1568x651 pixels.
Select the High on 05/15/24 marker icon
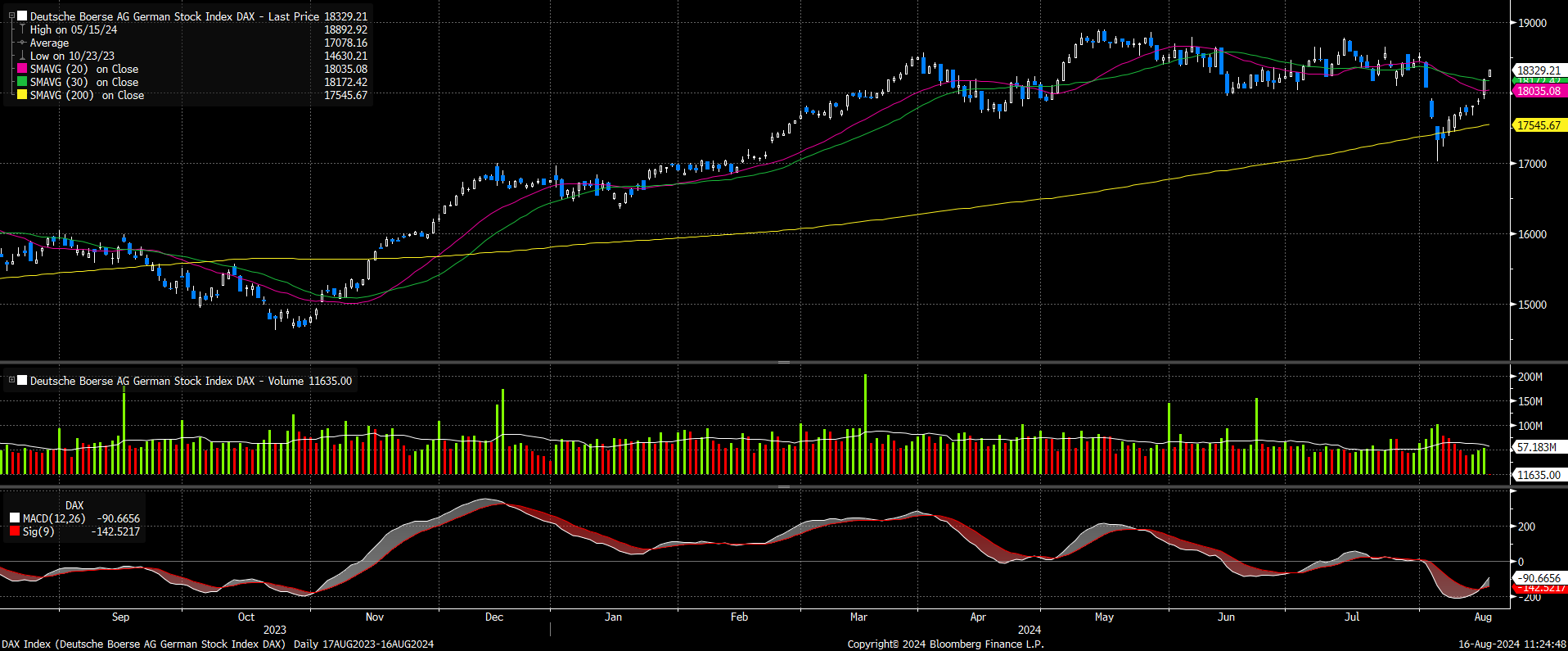coord(22,29)
